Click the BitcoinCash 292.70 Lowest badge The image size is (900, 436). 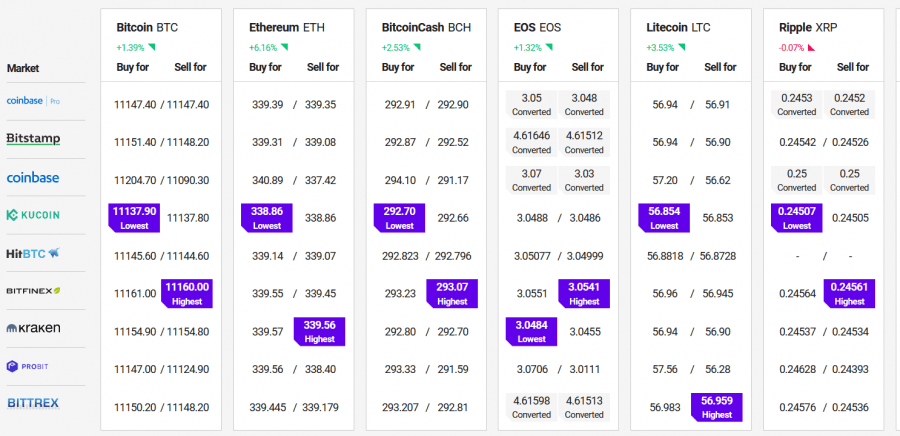[x=399, y=218]
